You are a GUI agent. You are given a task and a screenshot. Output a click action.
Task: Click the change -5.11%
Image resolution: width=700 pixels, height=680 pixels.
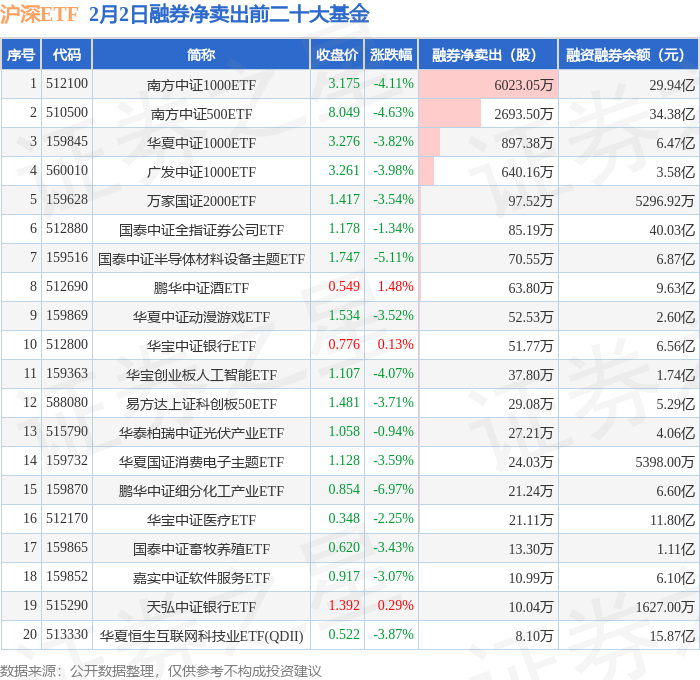click(393, 258)
